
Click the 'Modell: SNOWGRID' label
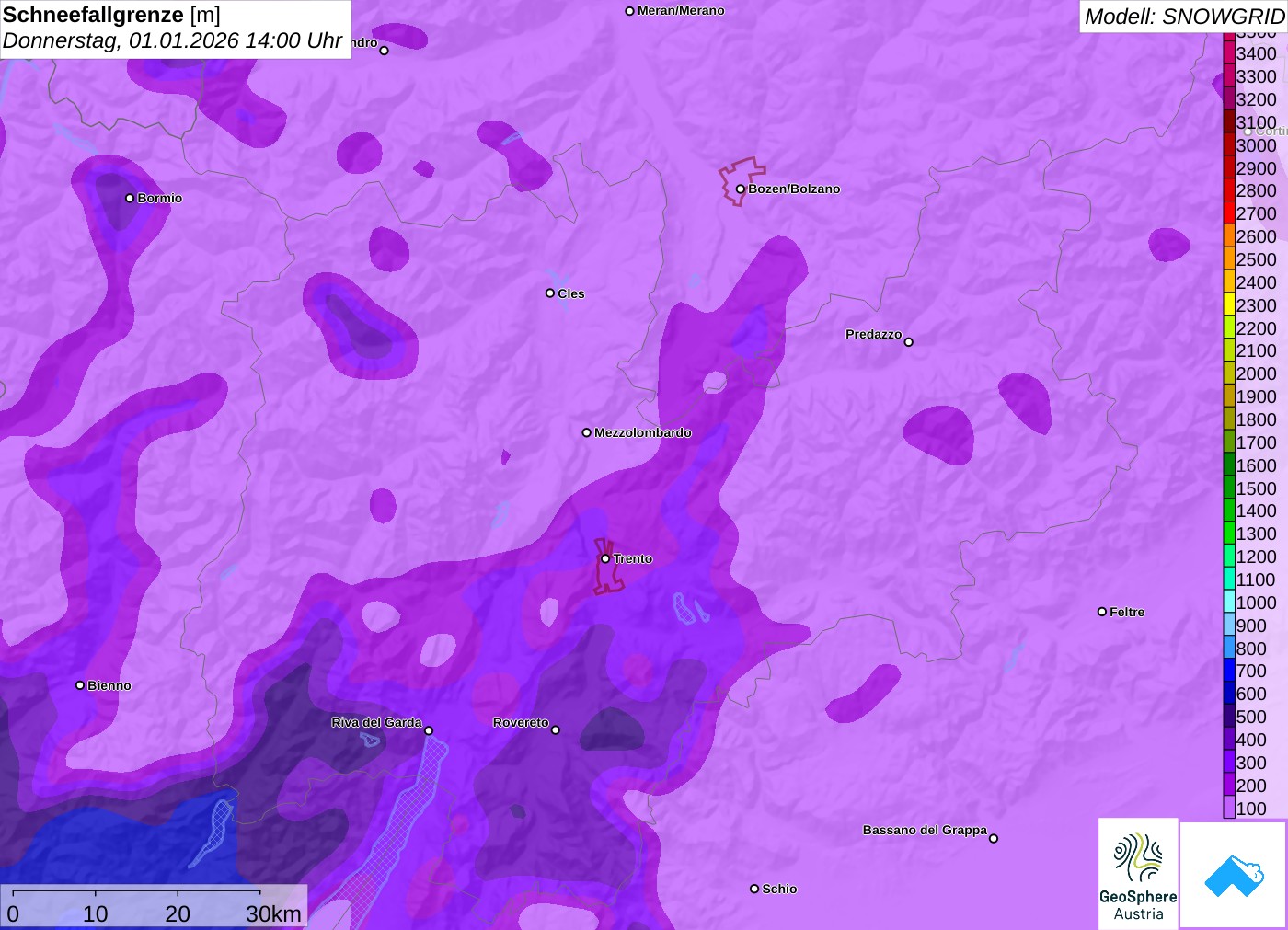click(x=1185, y=17)
